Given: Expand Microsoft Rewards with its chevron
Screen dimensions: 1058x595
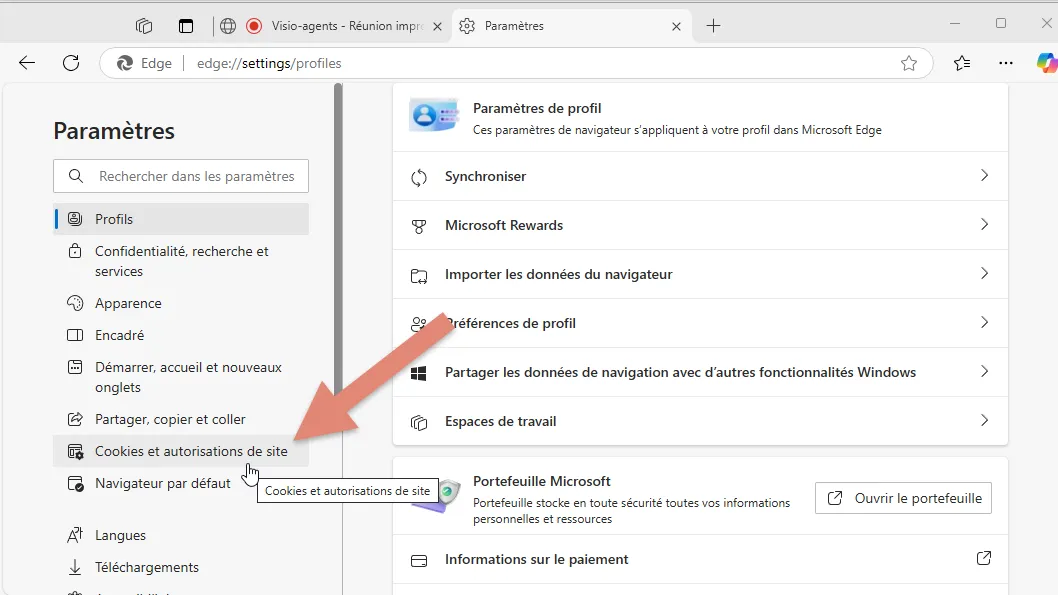Looking at the screenshot, I should (x=984, y=225).
